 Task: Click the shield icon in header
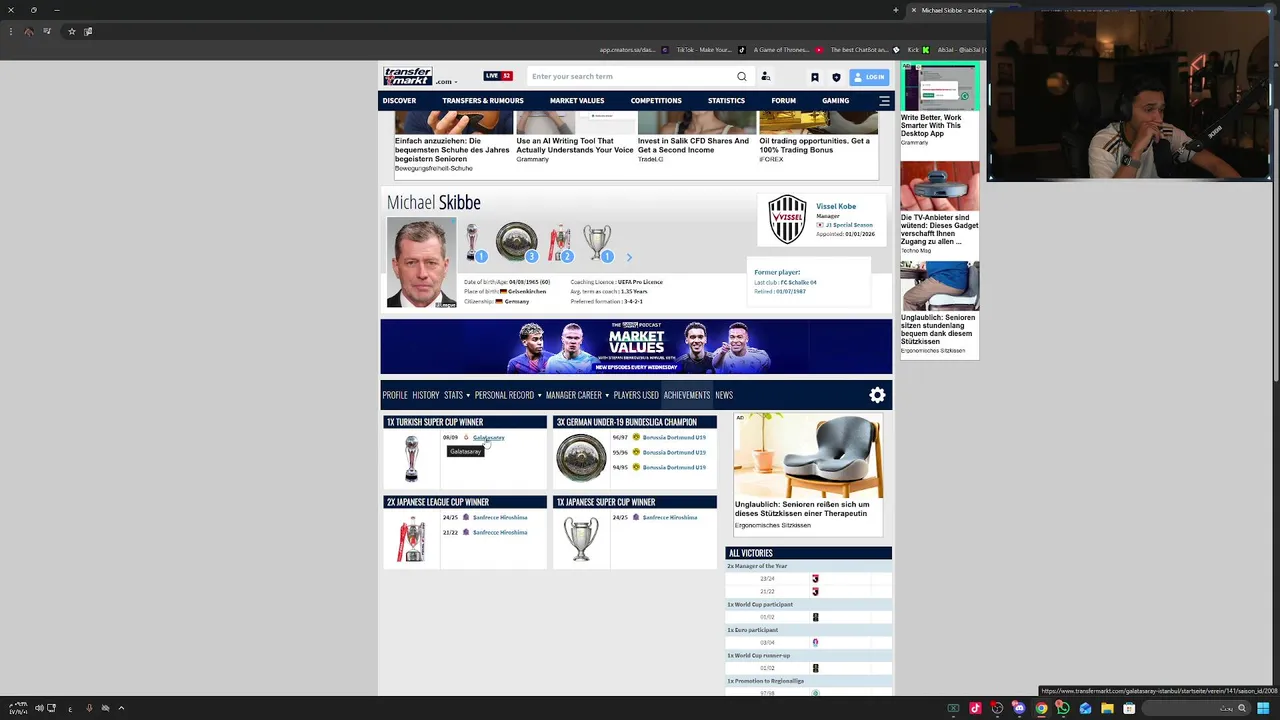[x=836, y=77]
